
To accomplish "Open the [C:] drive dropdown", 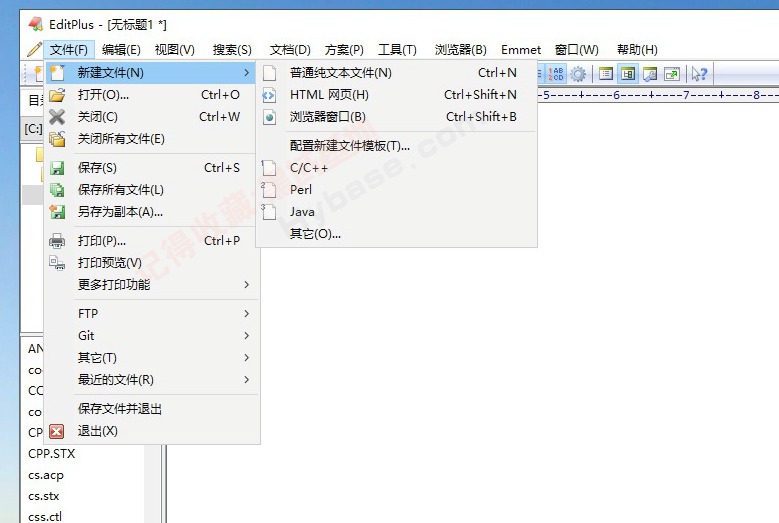I will coord(33,129).
